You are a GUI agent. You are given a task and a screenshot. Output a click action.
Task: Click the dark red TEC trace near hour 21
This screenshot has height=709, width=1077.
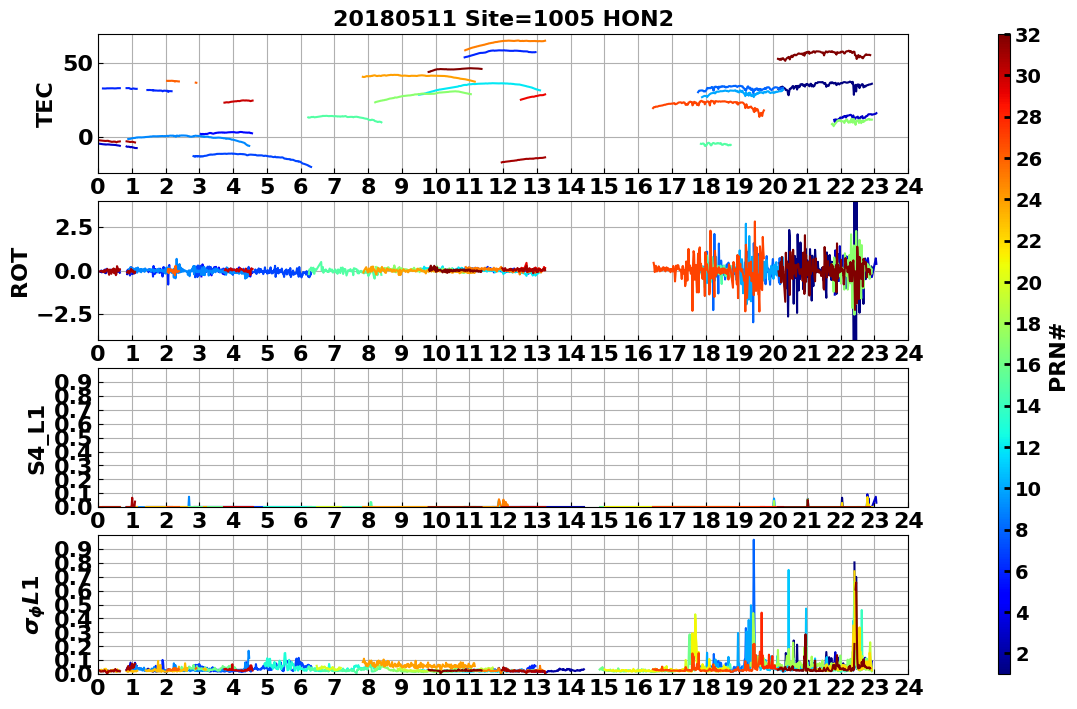tap(824, 54)
